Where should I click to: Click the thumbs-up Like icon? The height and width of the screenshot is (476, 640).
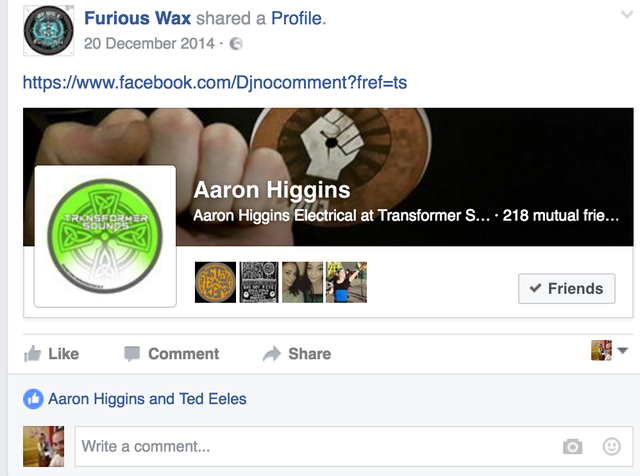coord(32,354)
